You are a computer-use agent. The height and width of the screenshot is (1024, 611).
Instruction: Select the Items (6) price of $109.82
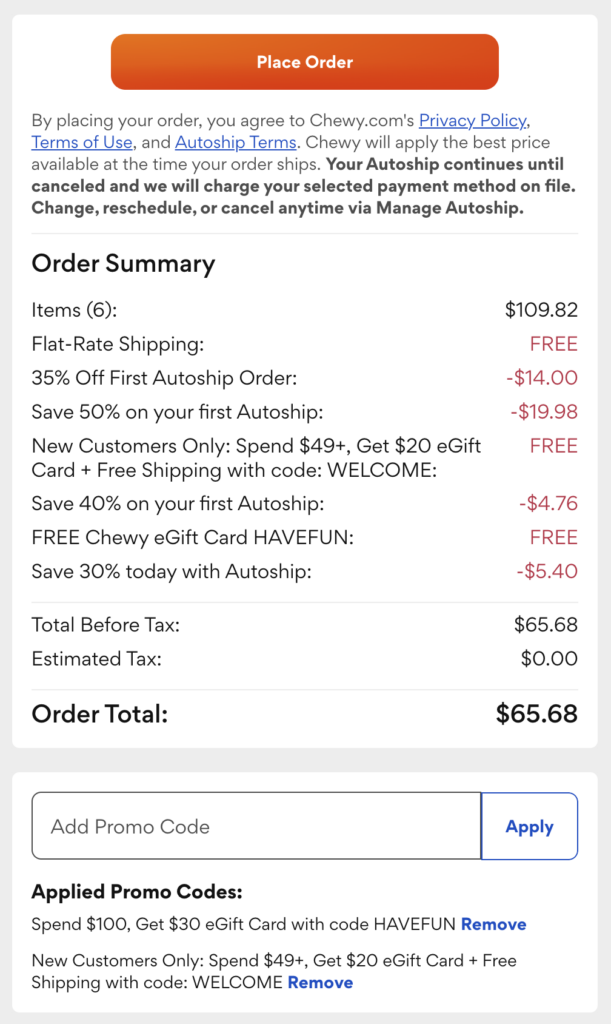(x=541, y=310)
